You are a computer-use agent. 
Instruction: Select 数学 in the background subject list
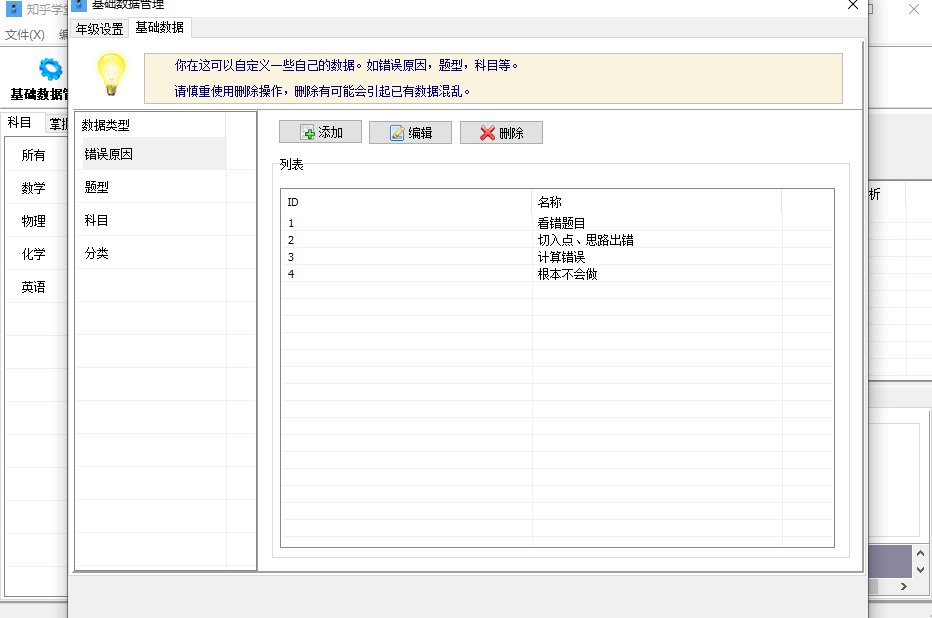point(33,188)
